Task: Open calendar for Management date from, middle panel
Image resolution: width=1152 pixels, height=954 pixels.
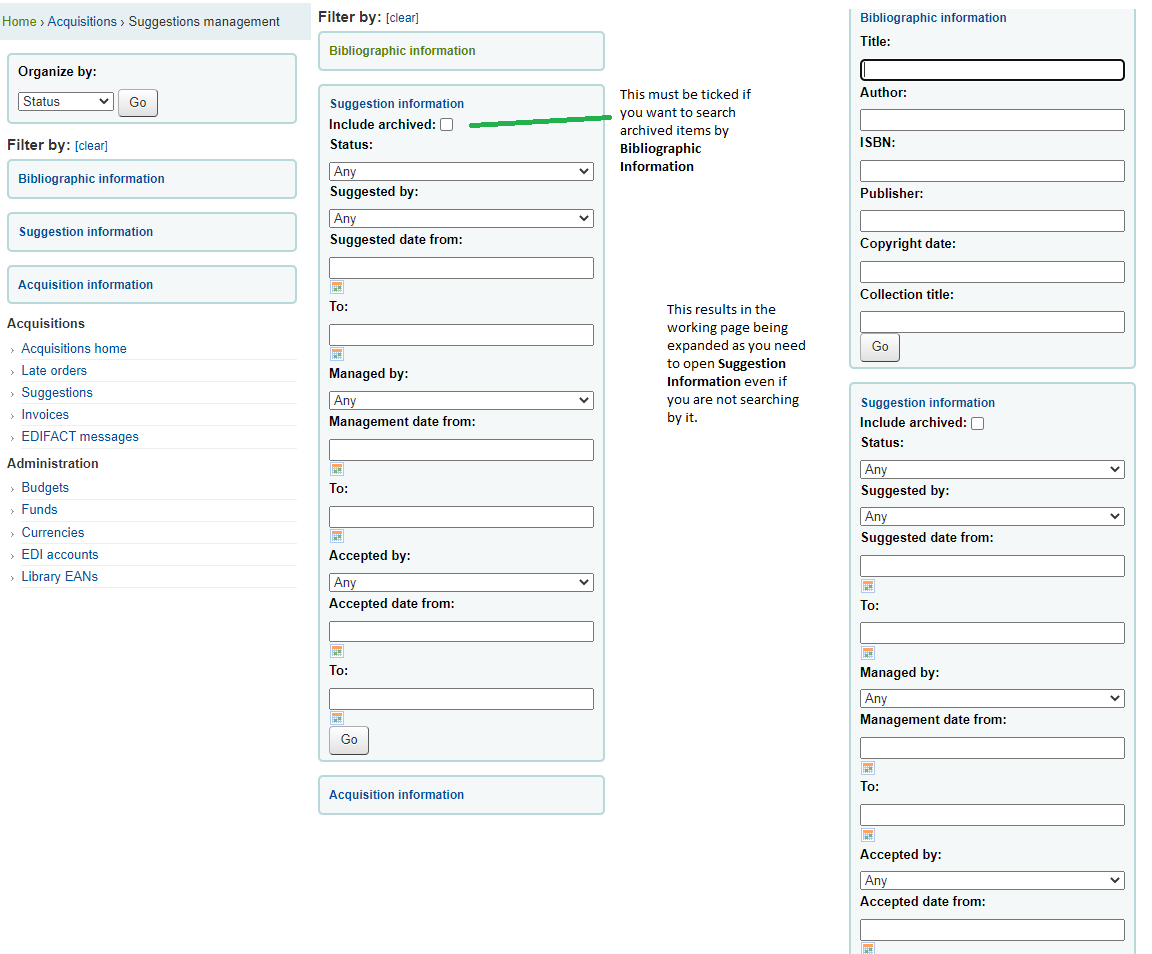Action: [x=337, y=469]
